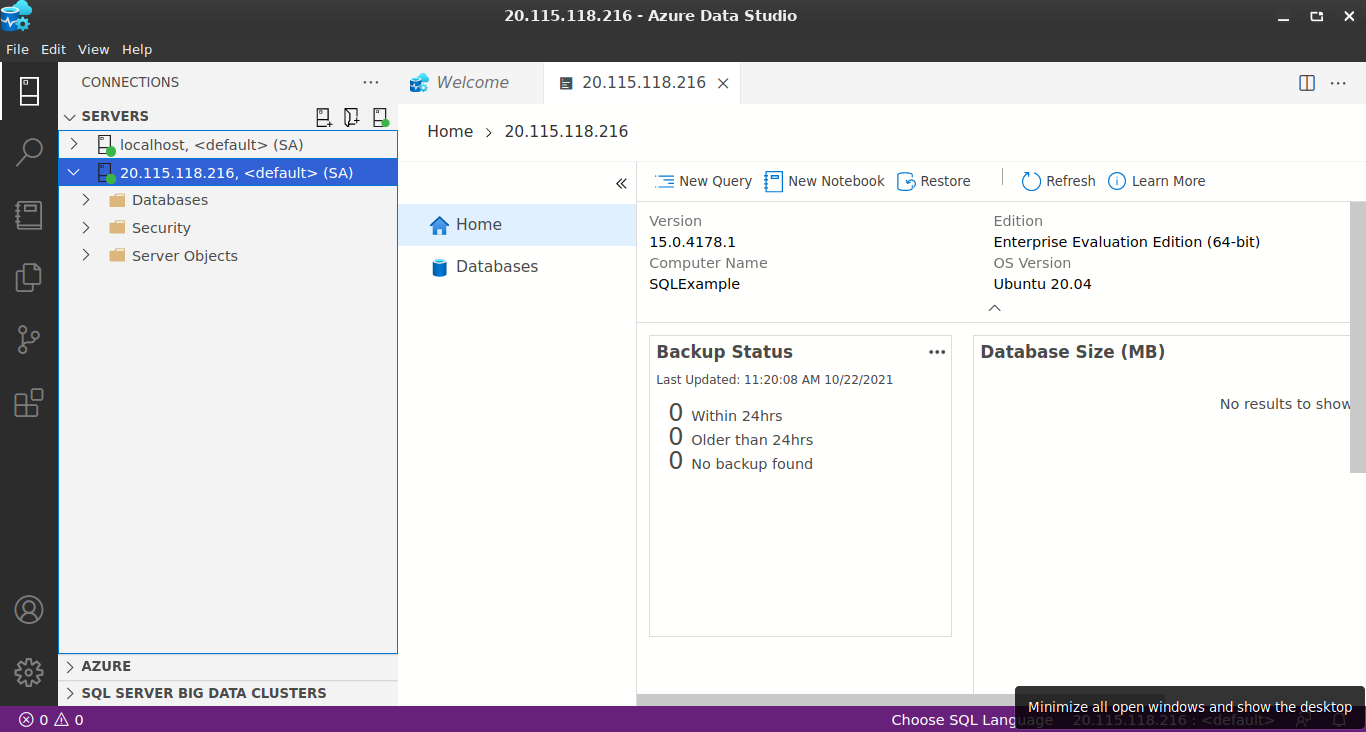Image resolution: width=1366 pixels, height=732 pixels.
Task: Collapse the SERVERS section
Action: tap(70, 117)
